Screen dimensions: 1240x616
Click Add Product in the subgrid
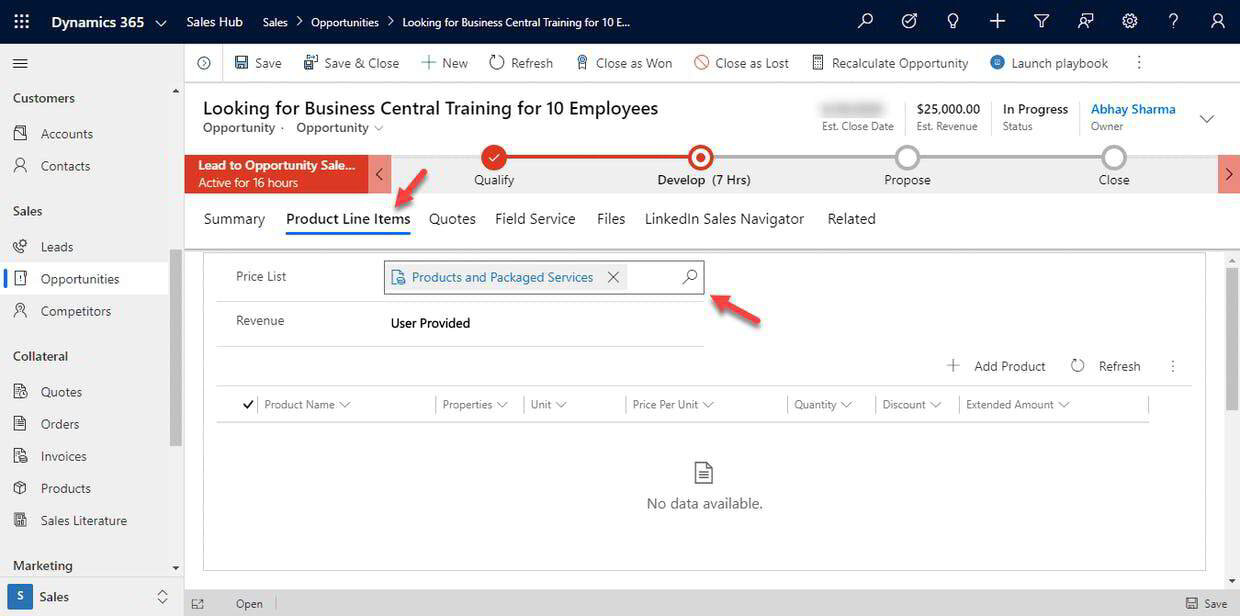(x=997, y=366)
